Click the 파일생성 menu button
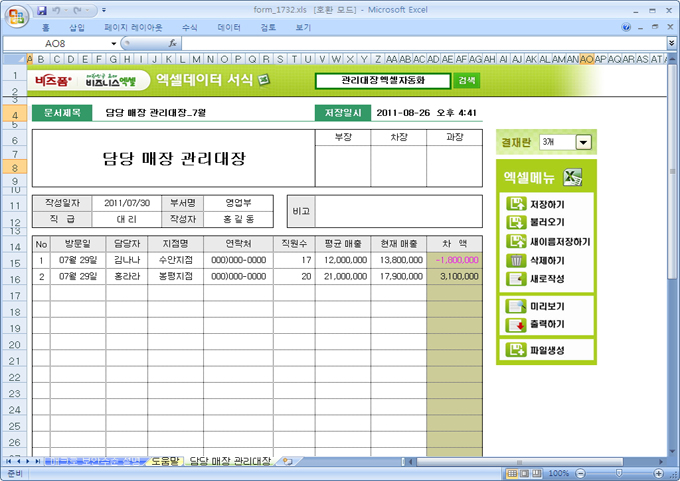This screenshot has width=680, height=481. pos(536,350)
